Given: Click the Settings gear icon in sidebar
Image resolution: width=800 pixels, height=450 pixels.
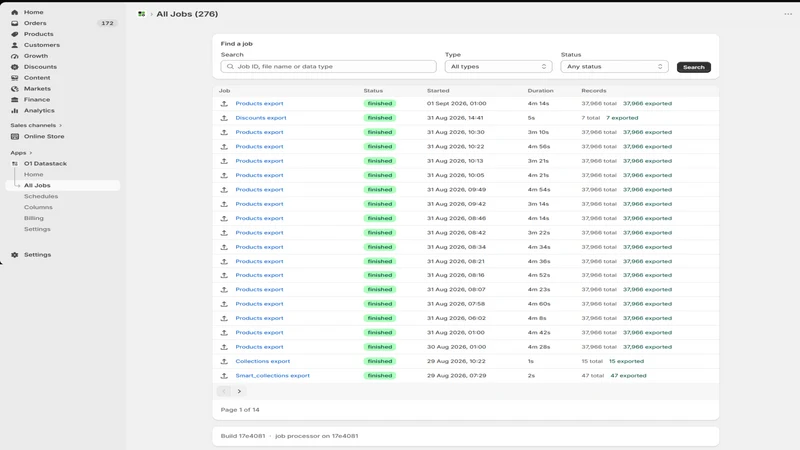Looking at the screenshot, I should point(14,255).
